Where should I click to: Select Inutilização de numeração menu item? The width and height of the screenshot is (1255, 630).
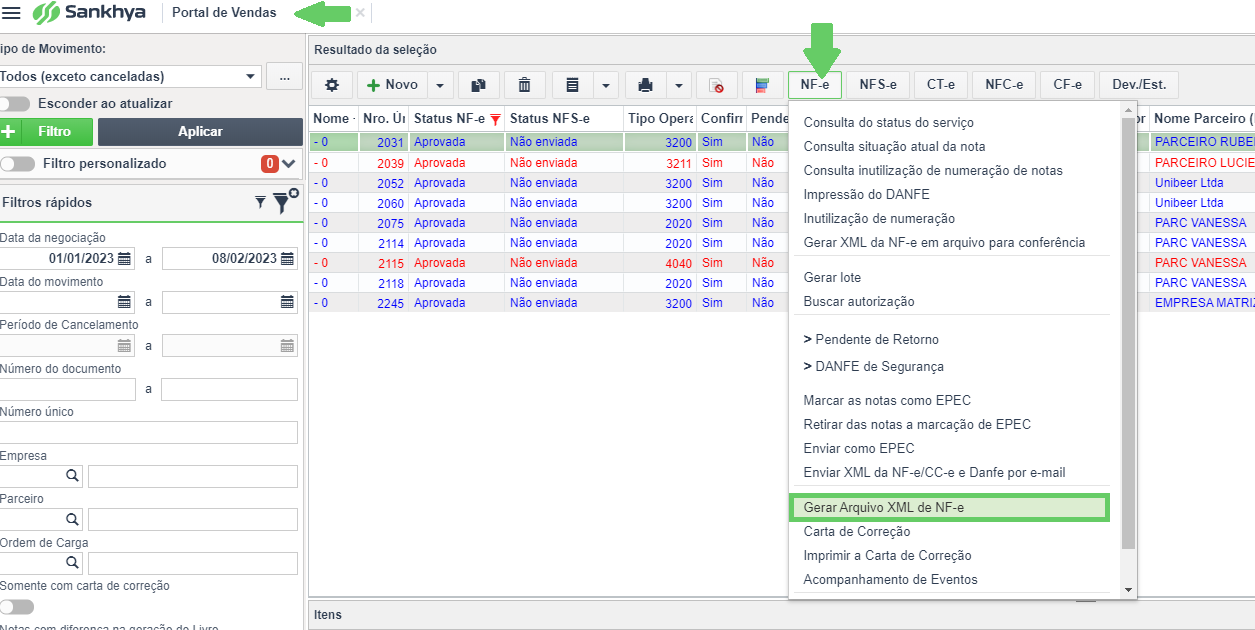[879, 218]
